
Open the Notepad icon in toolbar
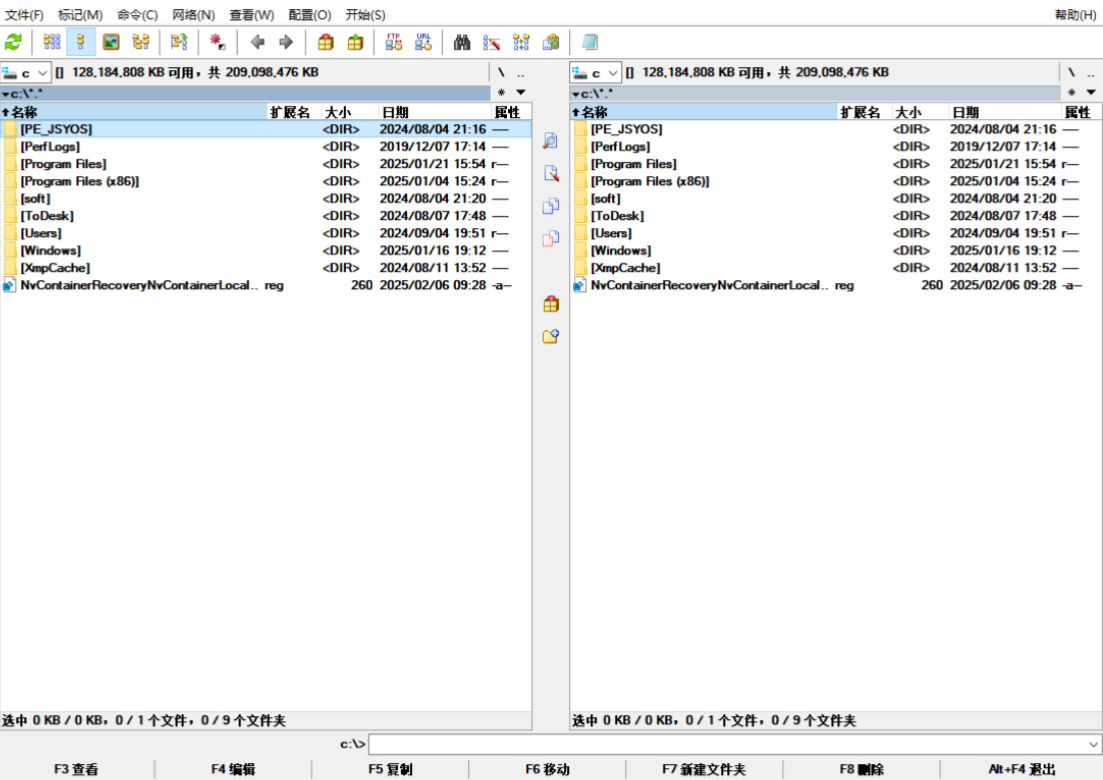tap(589, 42)
